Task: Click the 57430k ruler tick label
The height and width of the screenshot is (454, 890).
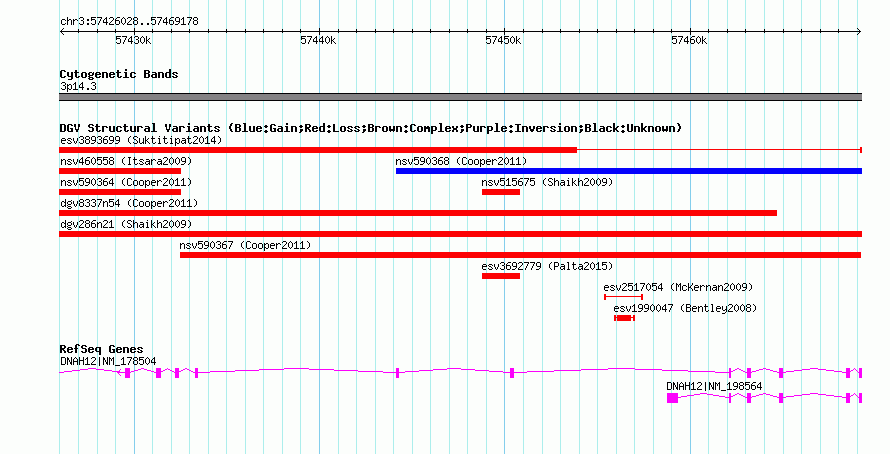Action: click(133, 40)
